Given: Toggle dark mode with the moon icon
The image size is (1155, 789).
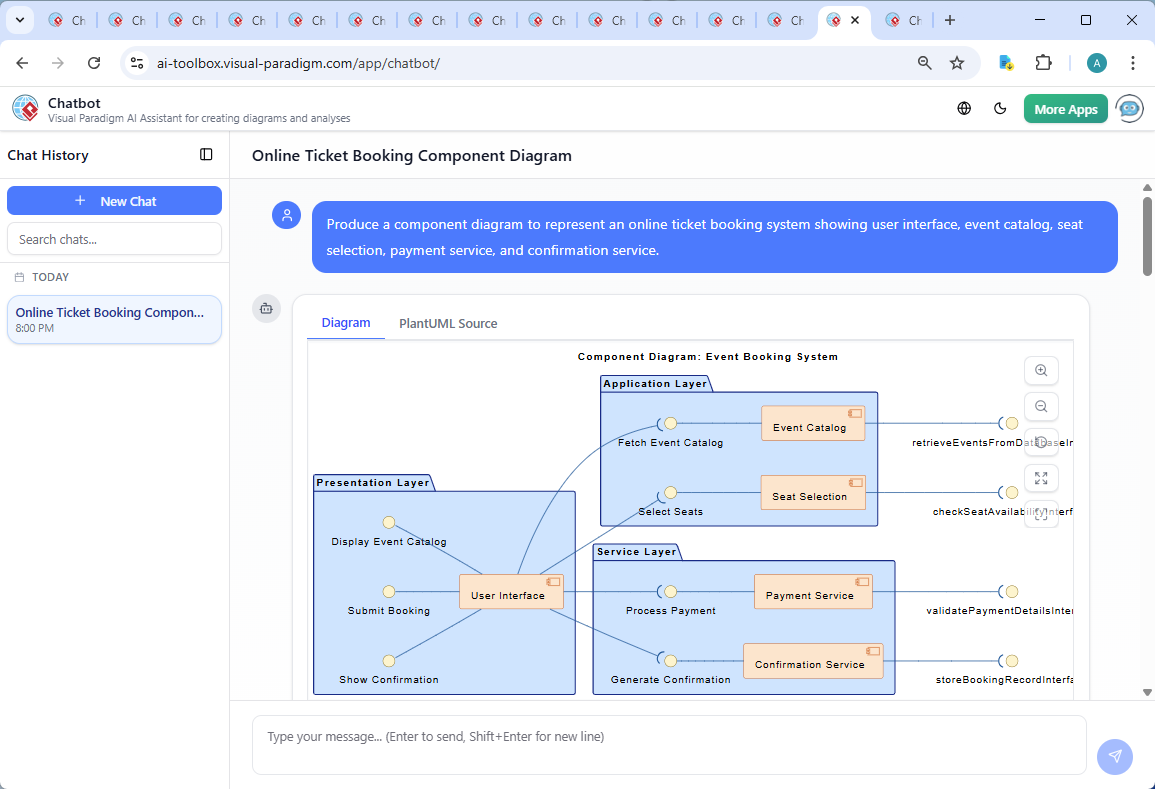Looking at the screenshot, I should point(1000,108).
